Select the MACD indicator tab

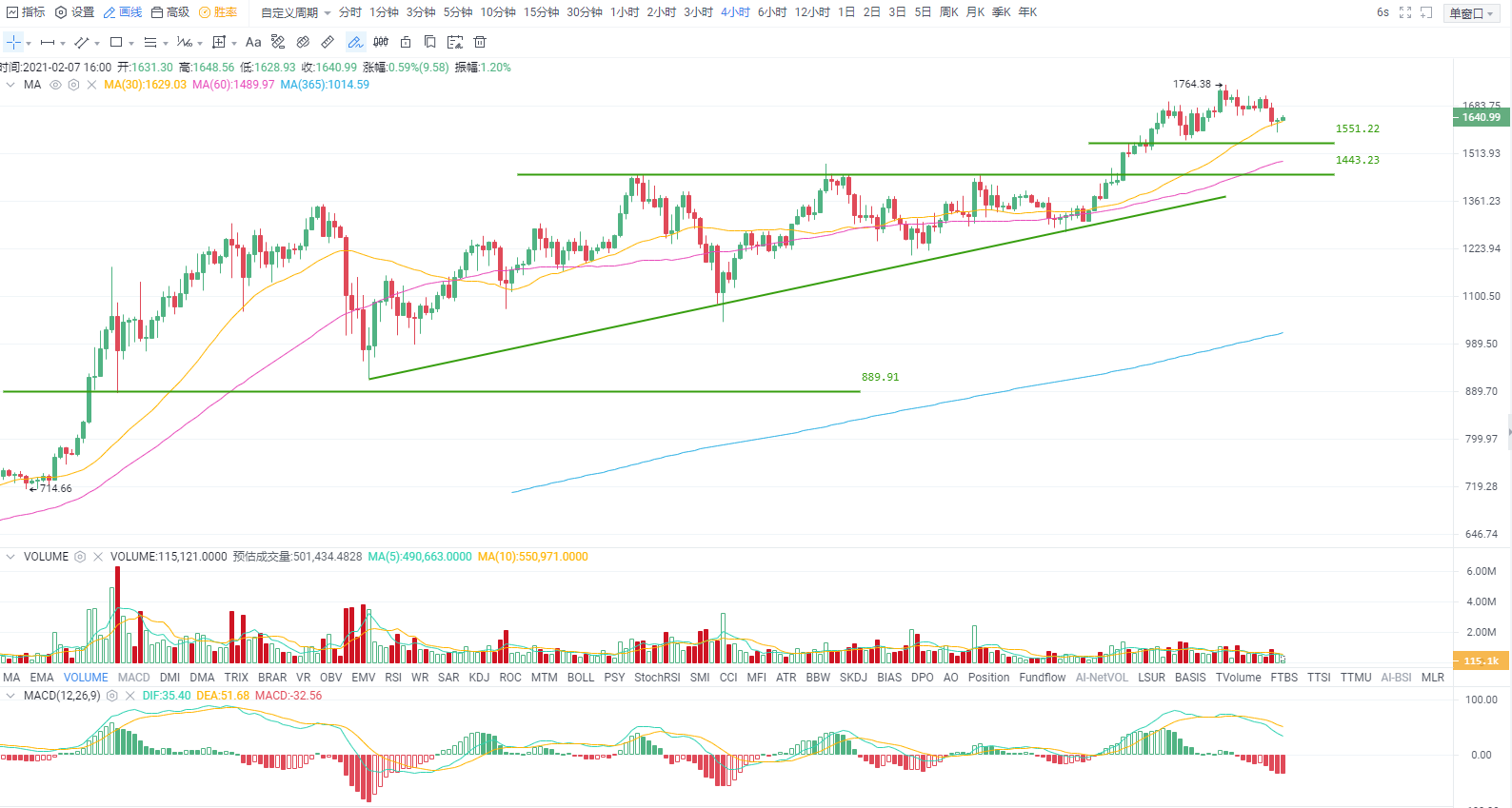(133, 678)
